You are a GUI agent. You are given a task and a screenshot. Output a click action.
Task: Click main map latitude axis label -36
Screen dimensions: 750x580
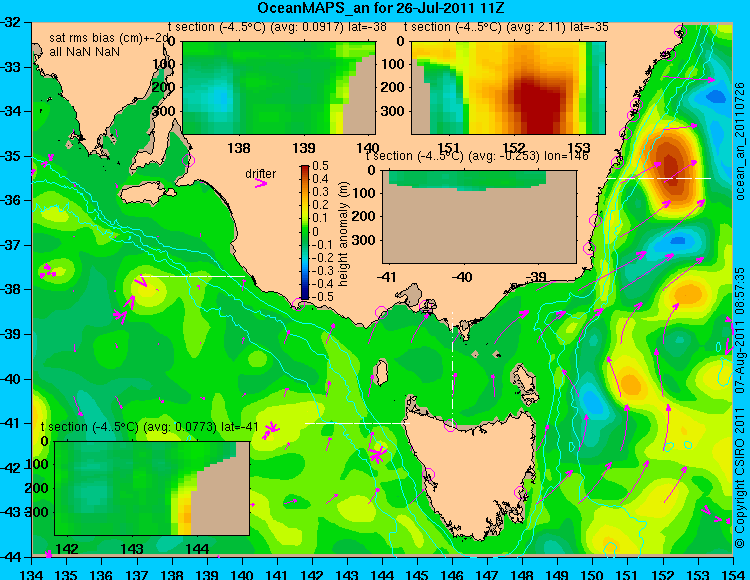[x=11, y=200]
